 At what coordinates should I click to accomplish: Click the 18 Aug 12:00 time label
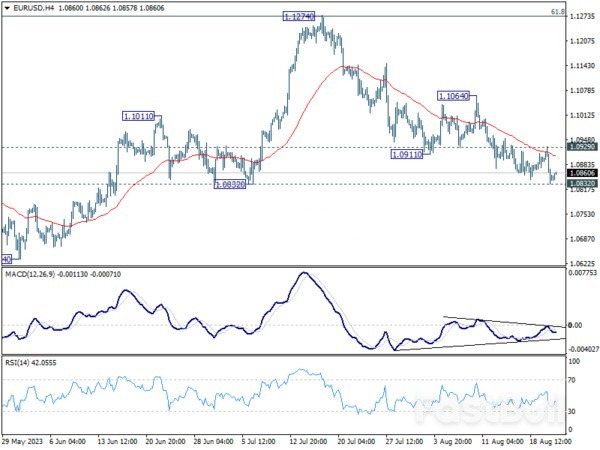click(x=550, y=442)
